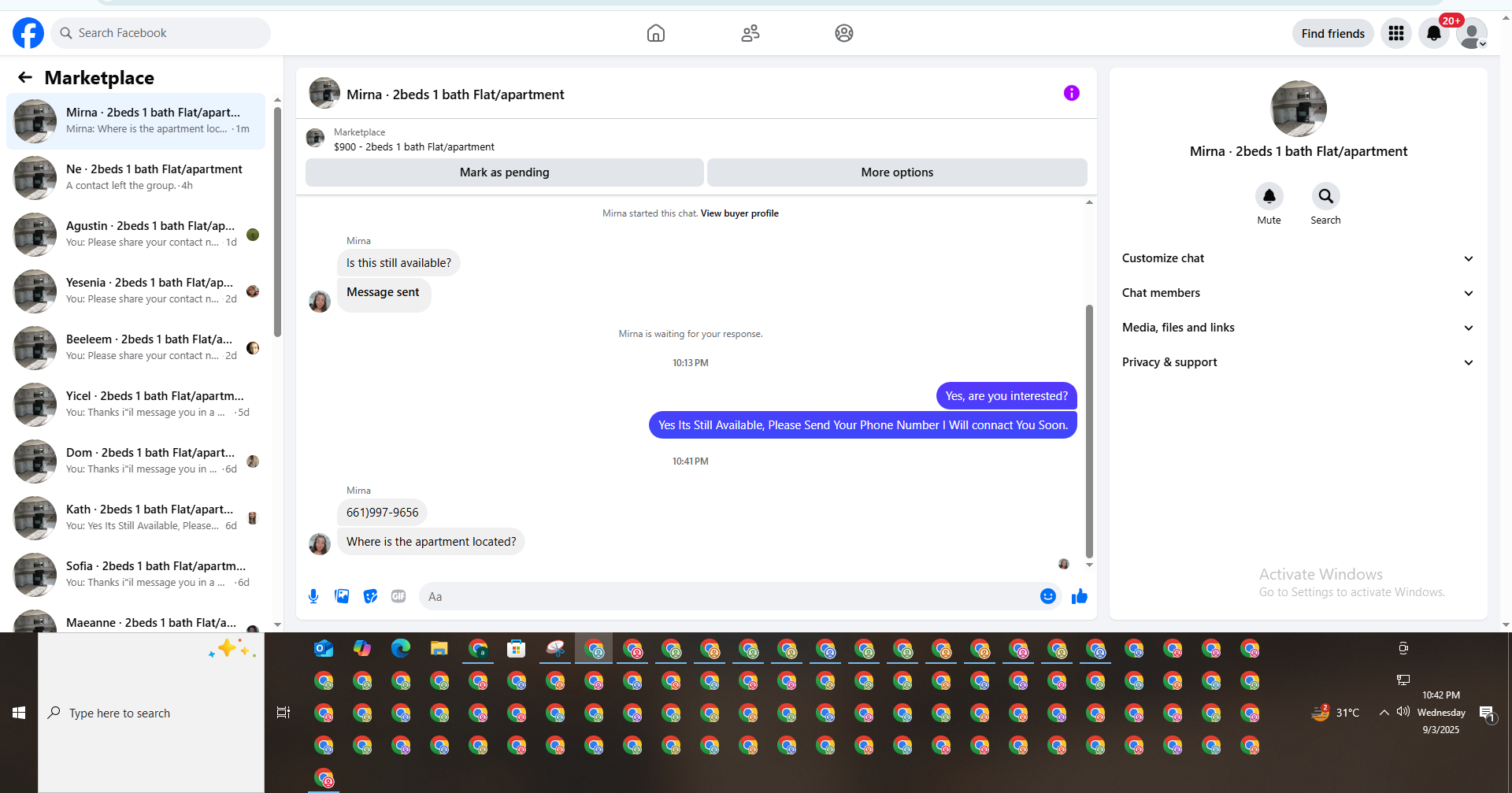Screen dimensions: 1512x793
Task: Open Task View on the taskbar
Action: pos(283,713)
